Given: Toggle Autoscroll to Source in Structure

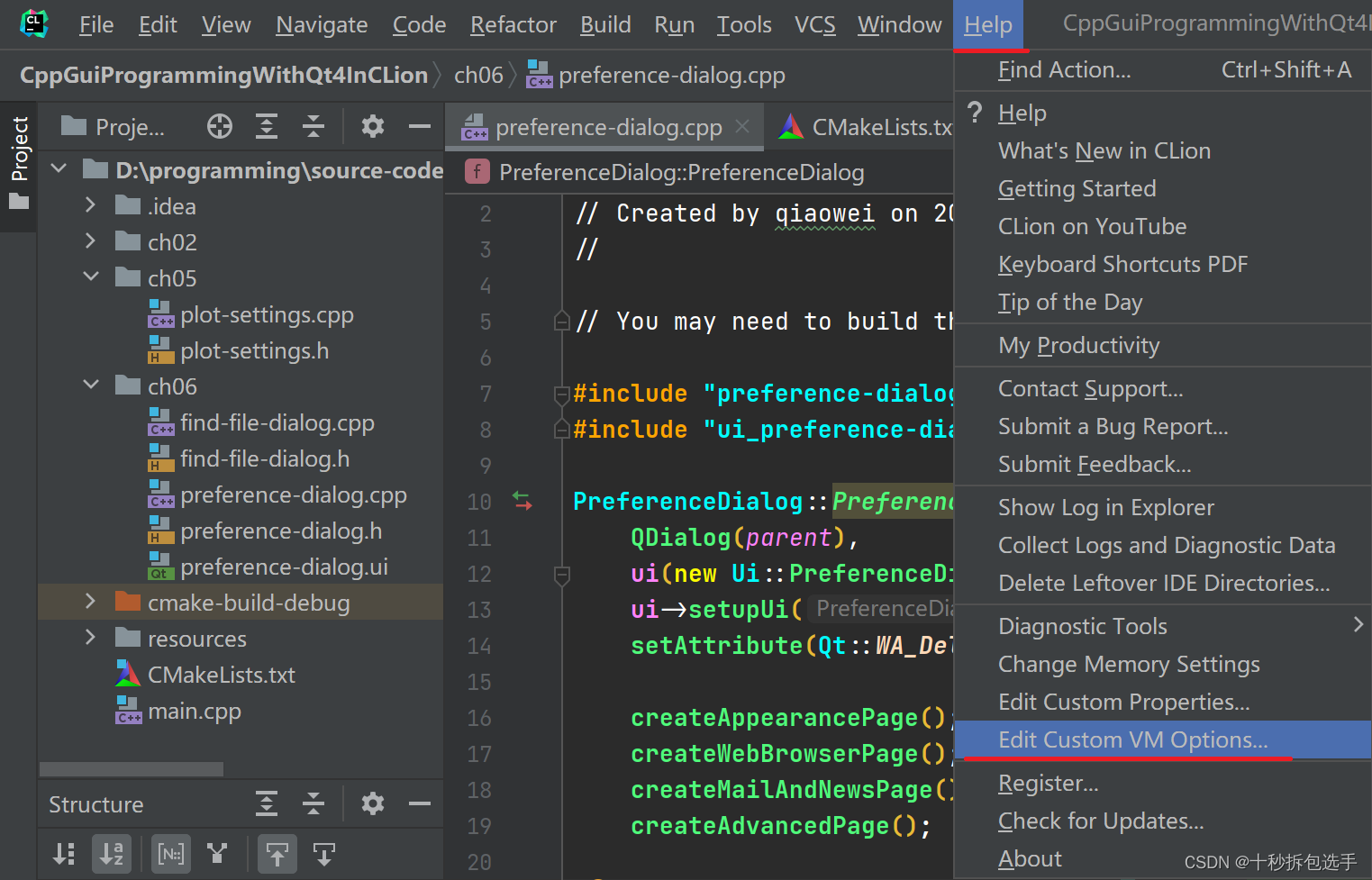Looking at the screenshot, I should tap(277, 854).
